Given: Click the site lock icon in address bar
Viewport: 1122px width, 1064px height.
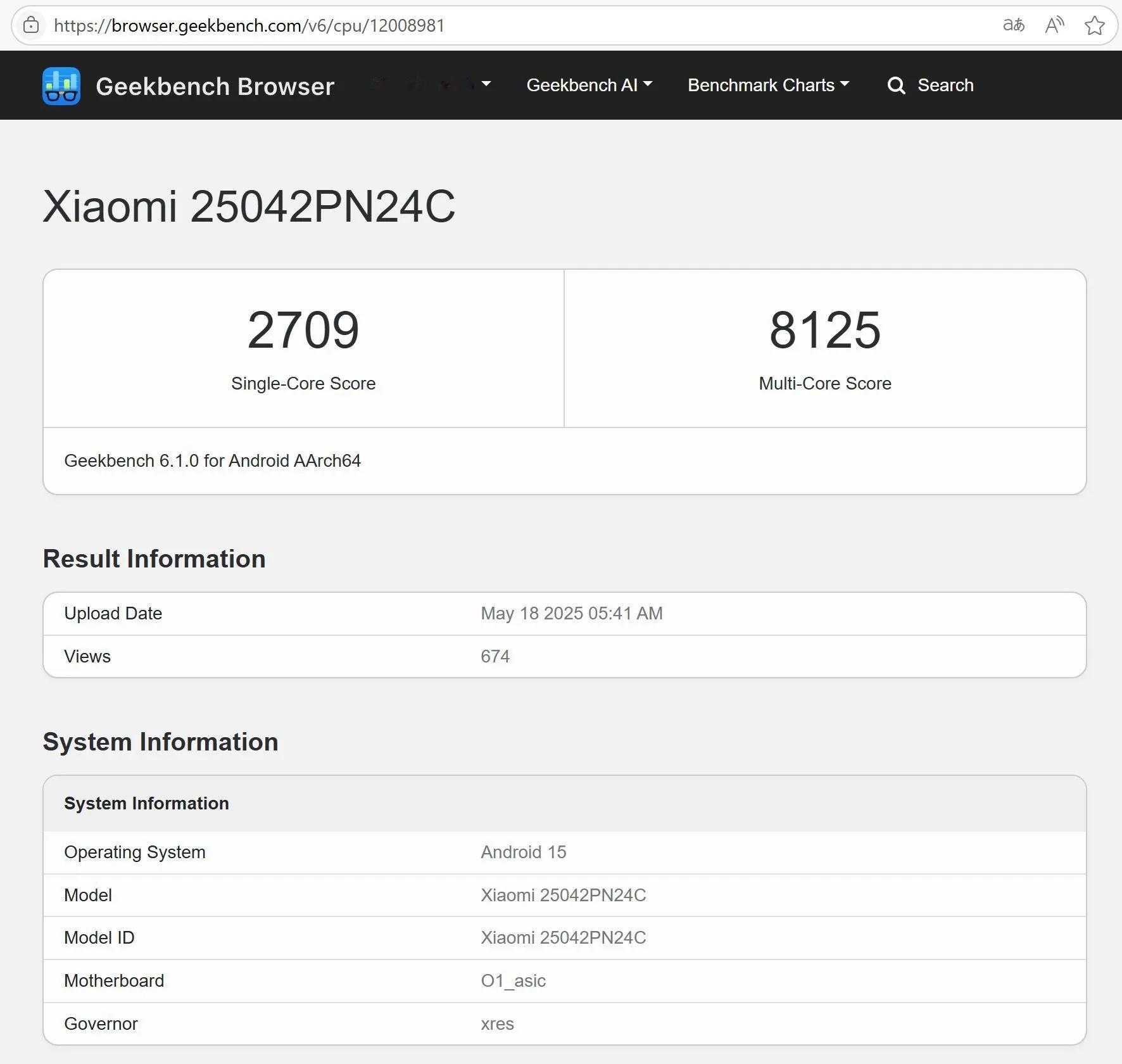Looking at the screenshot, I should point(31,25).
